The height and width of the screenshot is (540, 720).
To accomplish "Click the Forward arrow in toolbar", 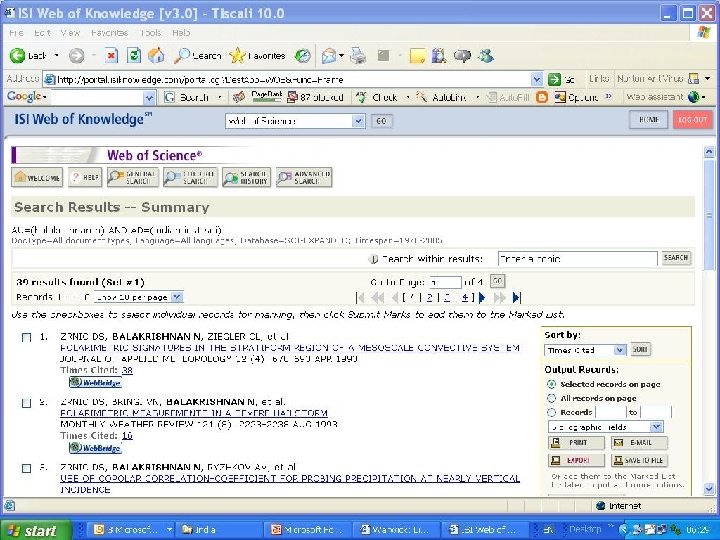I will [x=76, y=56].
